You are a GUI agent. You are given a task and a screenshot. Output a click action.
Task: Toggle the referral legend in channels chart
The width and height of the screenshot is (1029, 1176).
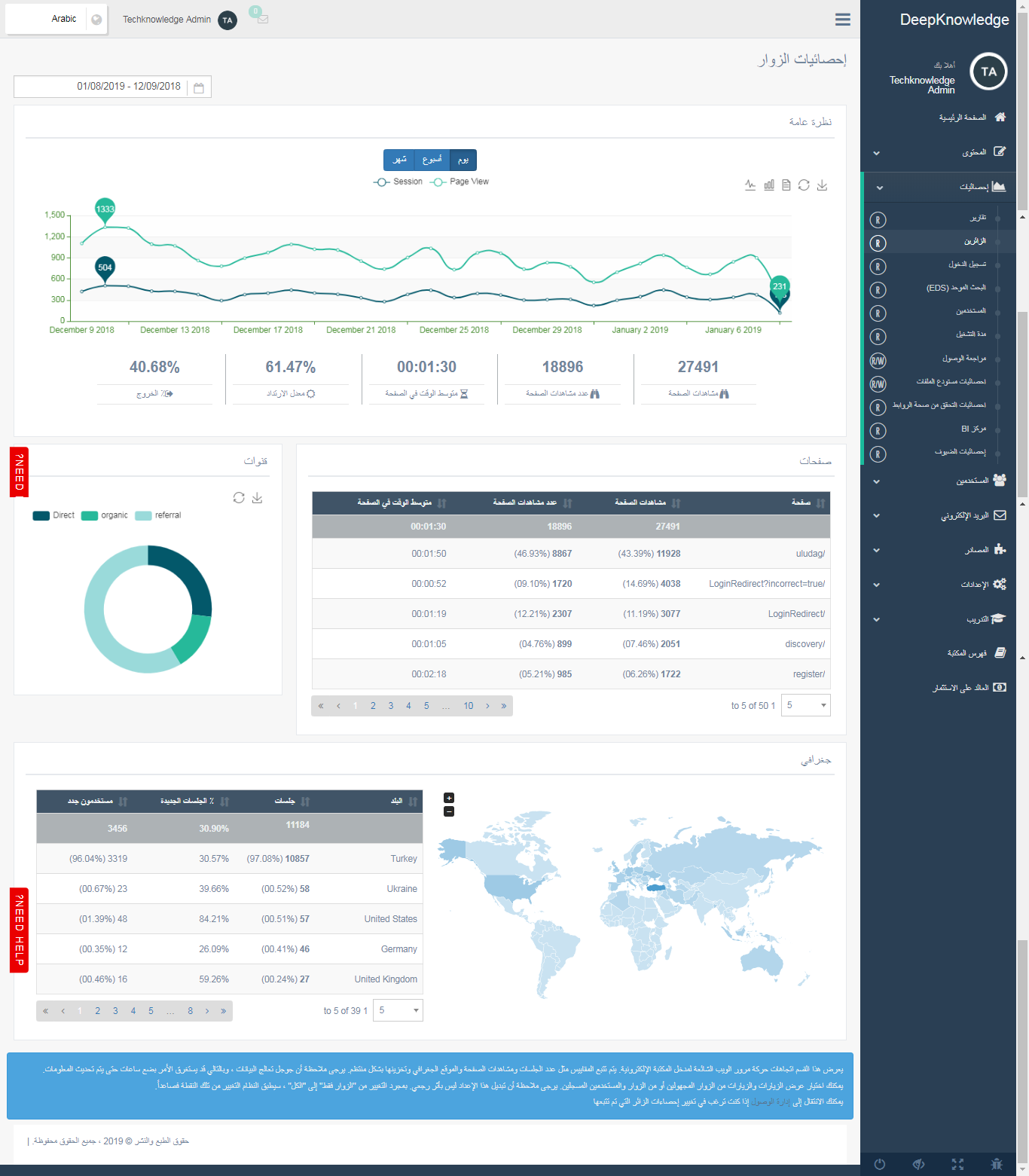pos(158,515)
